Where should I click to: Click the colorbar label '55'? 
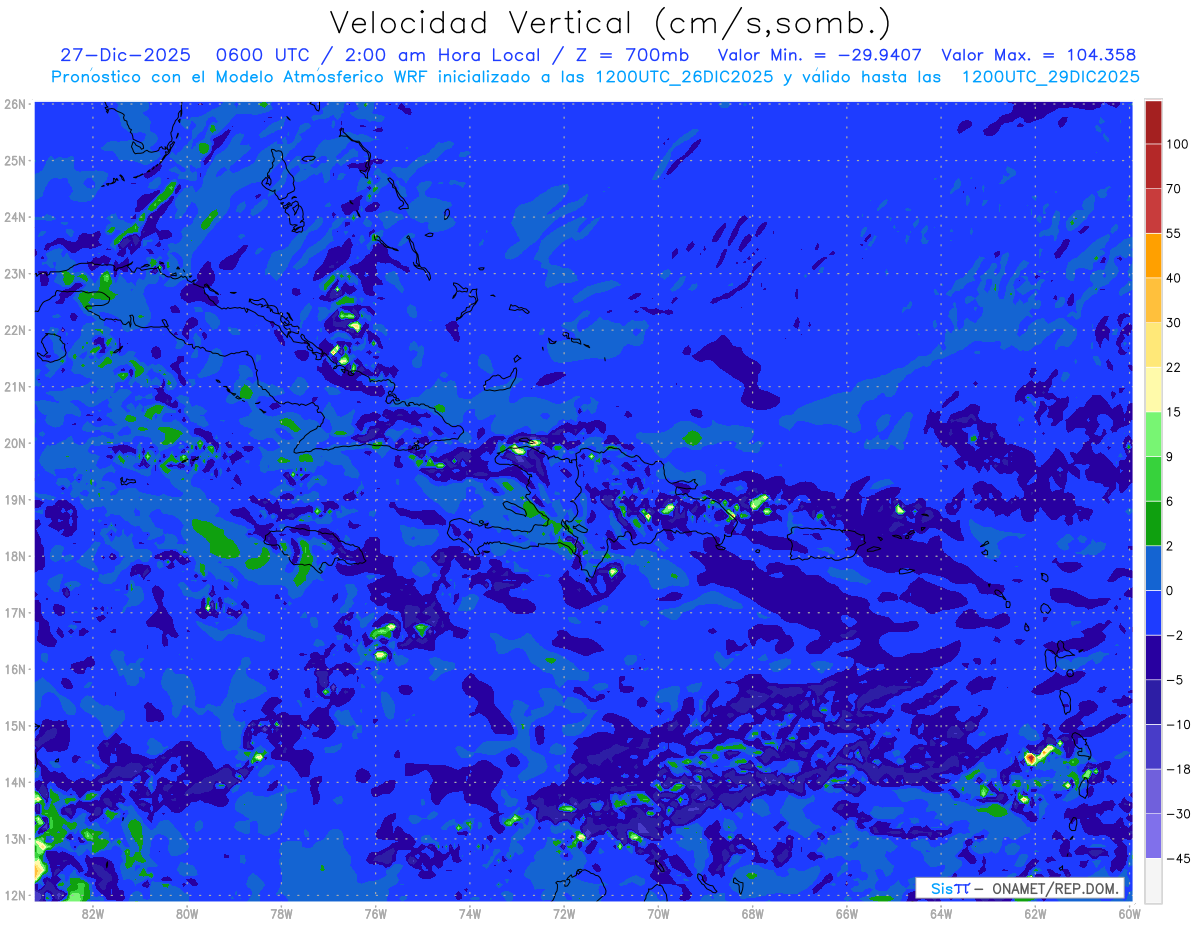[1174, 233]
